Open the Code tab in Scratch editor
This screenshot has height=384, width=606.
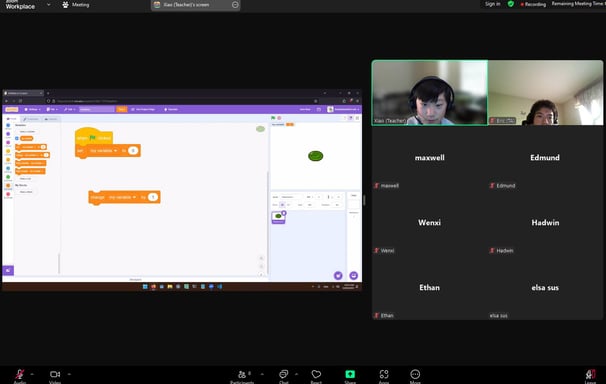[11, 119]
